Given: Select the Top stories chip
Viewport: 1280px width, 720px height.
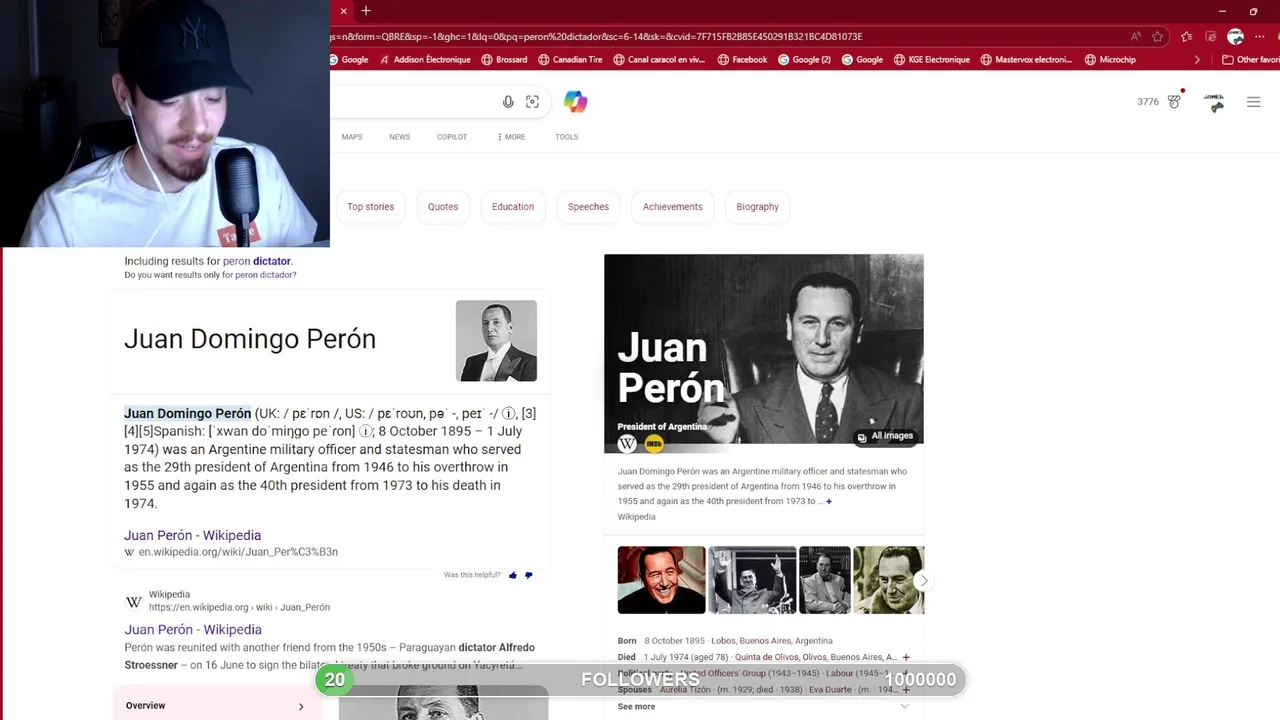Looking at the screenshot, I should 371,207.
